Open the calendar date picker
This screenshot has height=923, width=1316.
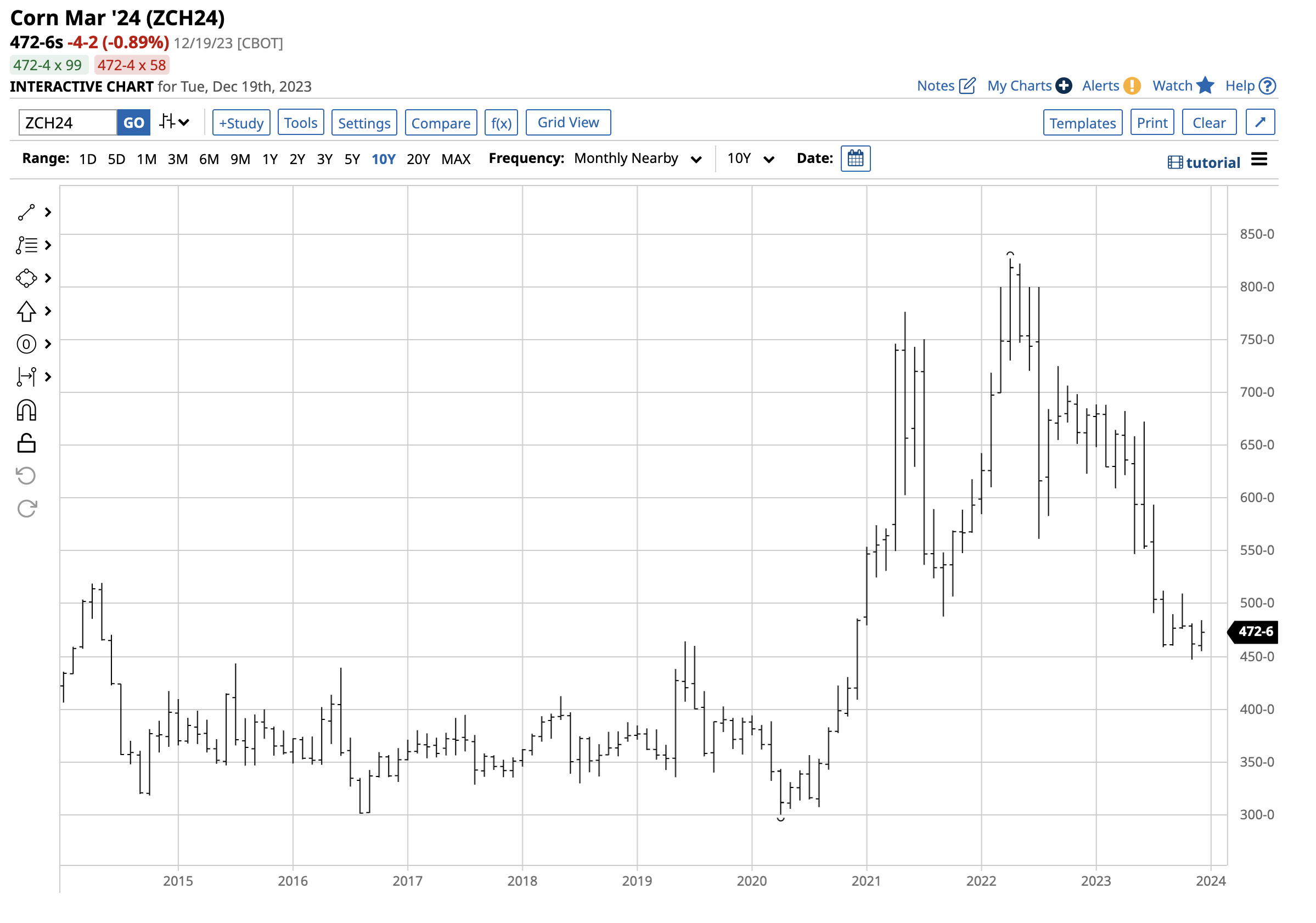click(856, 158)
